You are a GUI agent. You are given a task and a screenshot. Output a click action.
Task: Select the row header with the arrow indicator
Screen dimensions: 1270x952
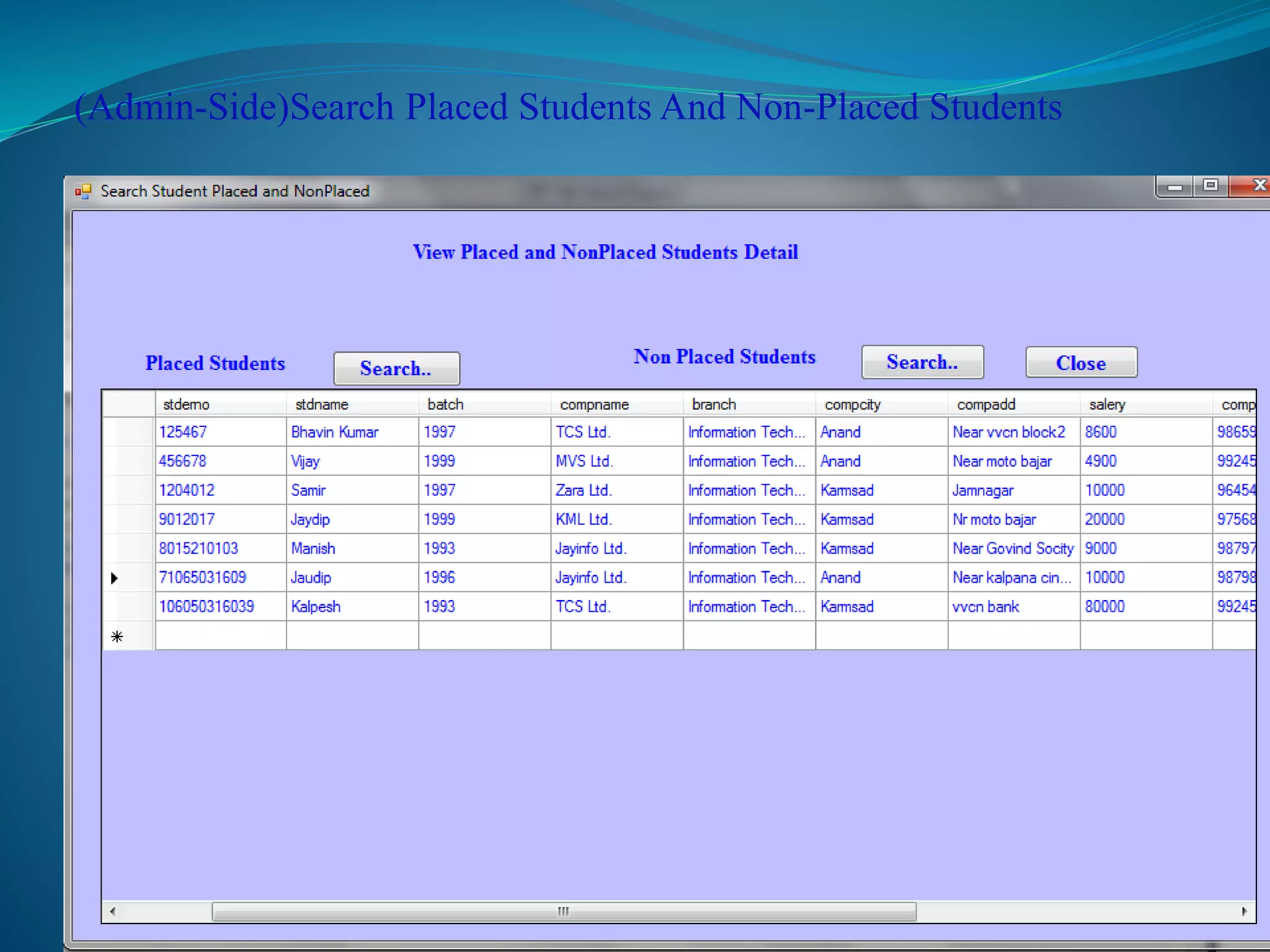128,578
